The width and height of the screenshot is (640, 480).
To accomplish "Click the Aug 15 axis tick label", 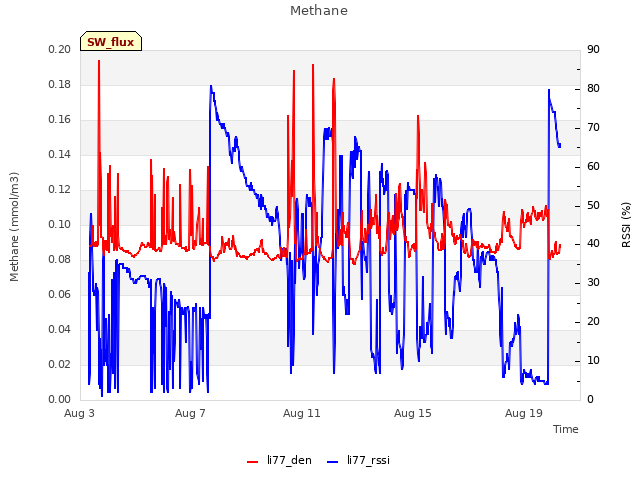I will 413,413.
